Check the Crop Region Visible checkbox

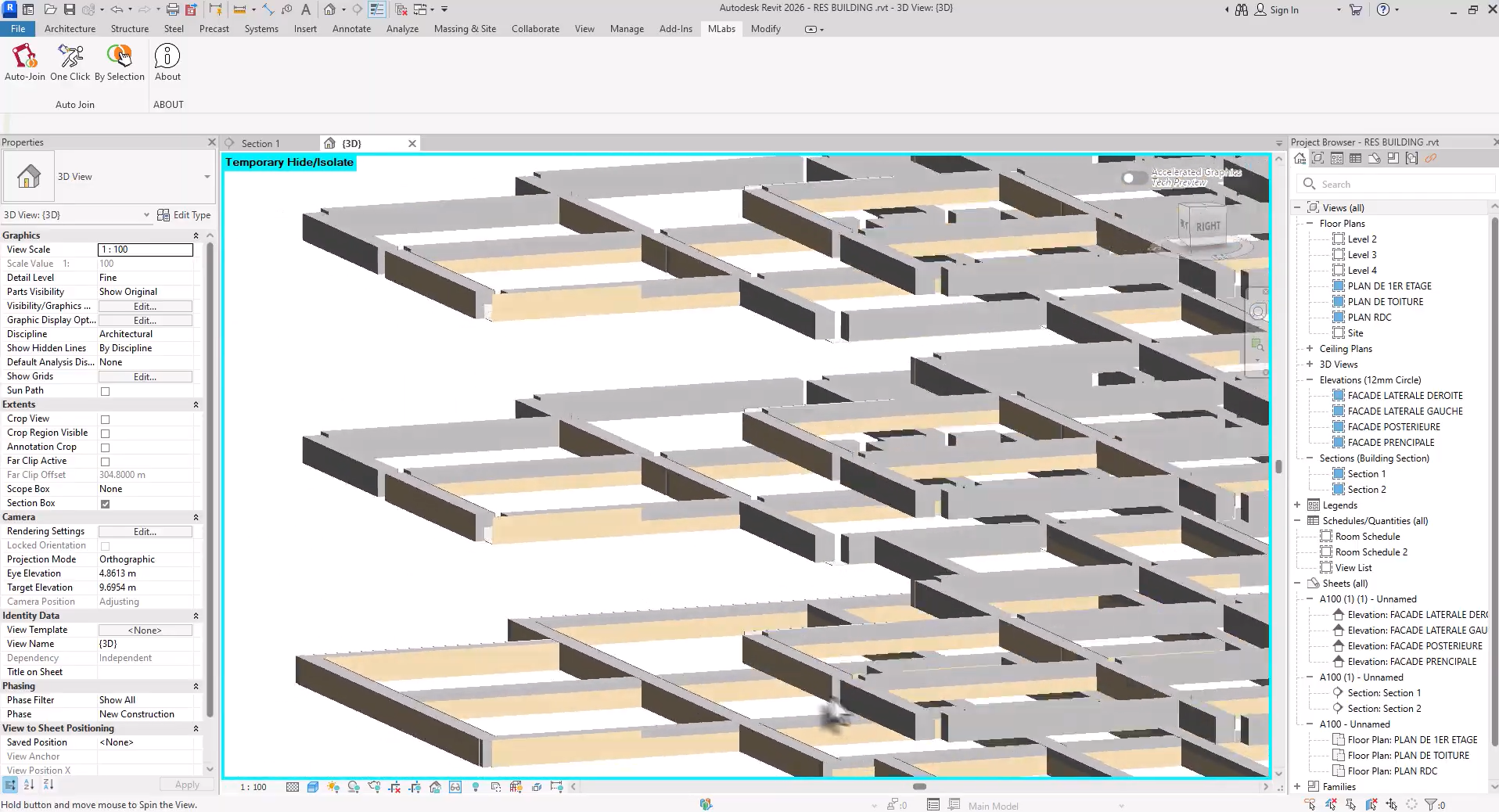coord(106,433)
